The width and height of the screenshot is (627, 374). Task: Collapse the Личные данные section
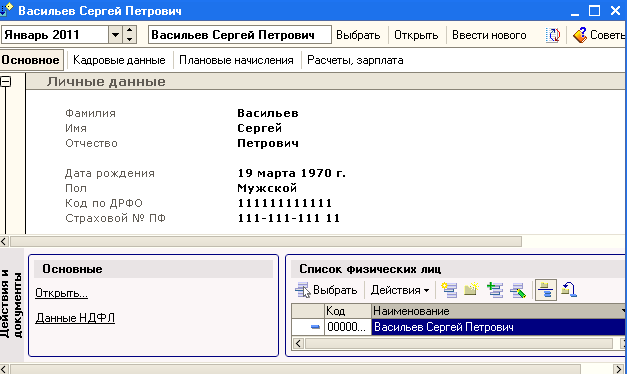tap(6, 82)
